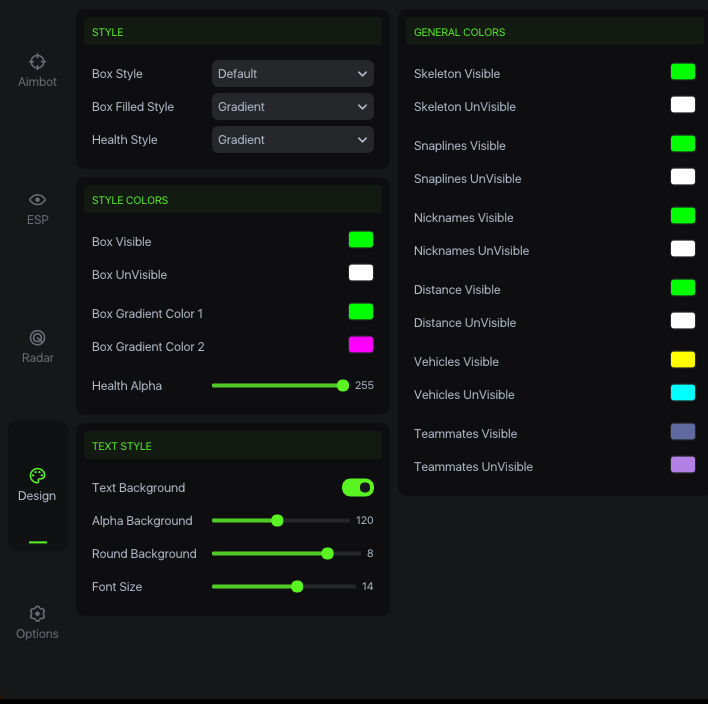Select the Skeleton UnVisible white swatch
Image resolution: width=708 pixels, height=704 pixels.
pos(682,105)
